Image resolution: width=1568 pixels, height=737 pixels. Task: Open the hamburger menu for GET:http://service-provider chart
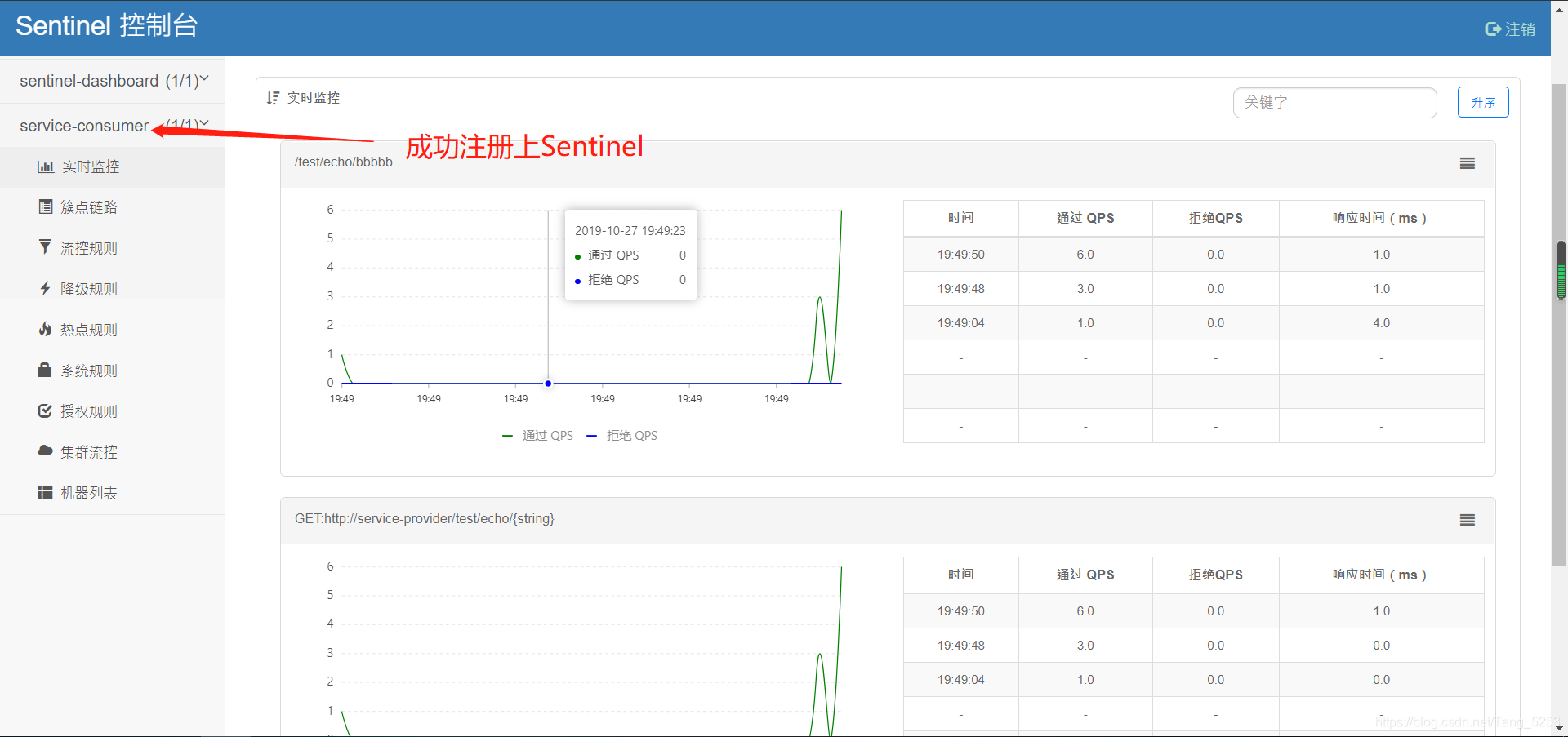pos(1468,520)
